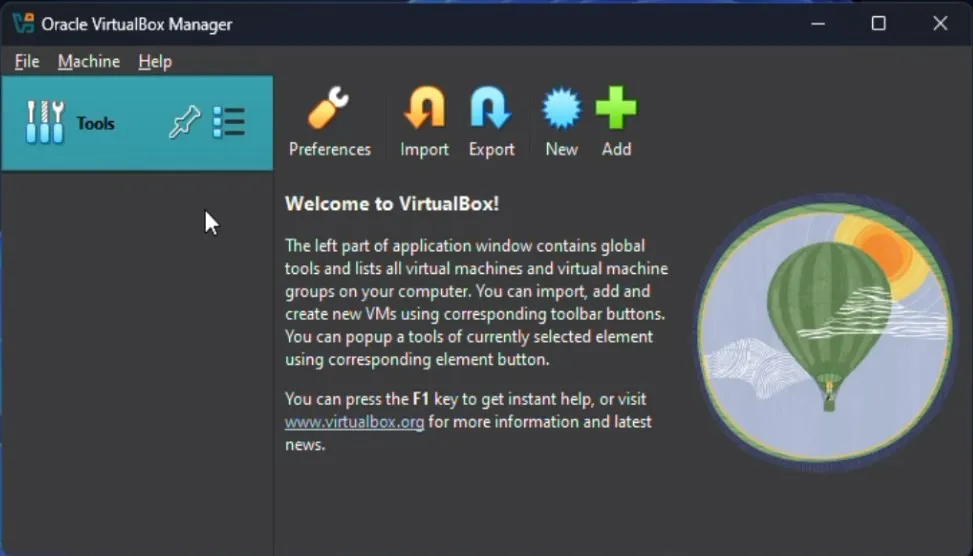Visit the www.virtualbox.org link

click(x=354, y=422)
